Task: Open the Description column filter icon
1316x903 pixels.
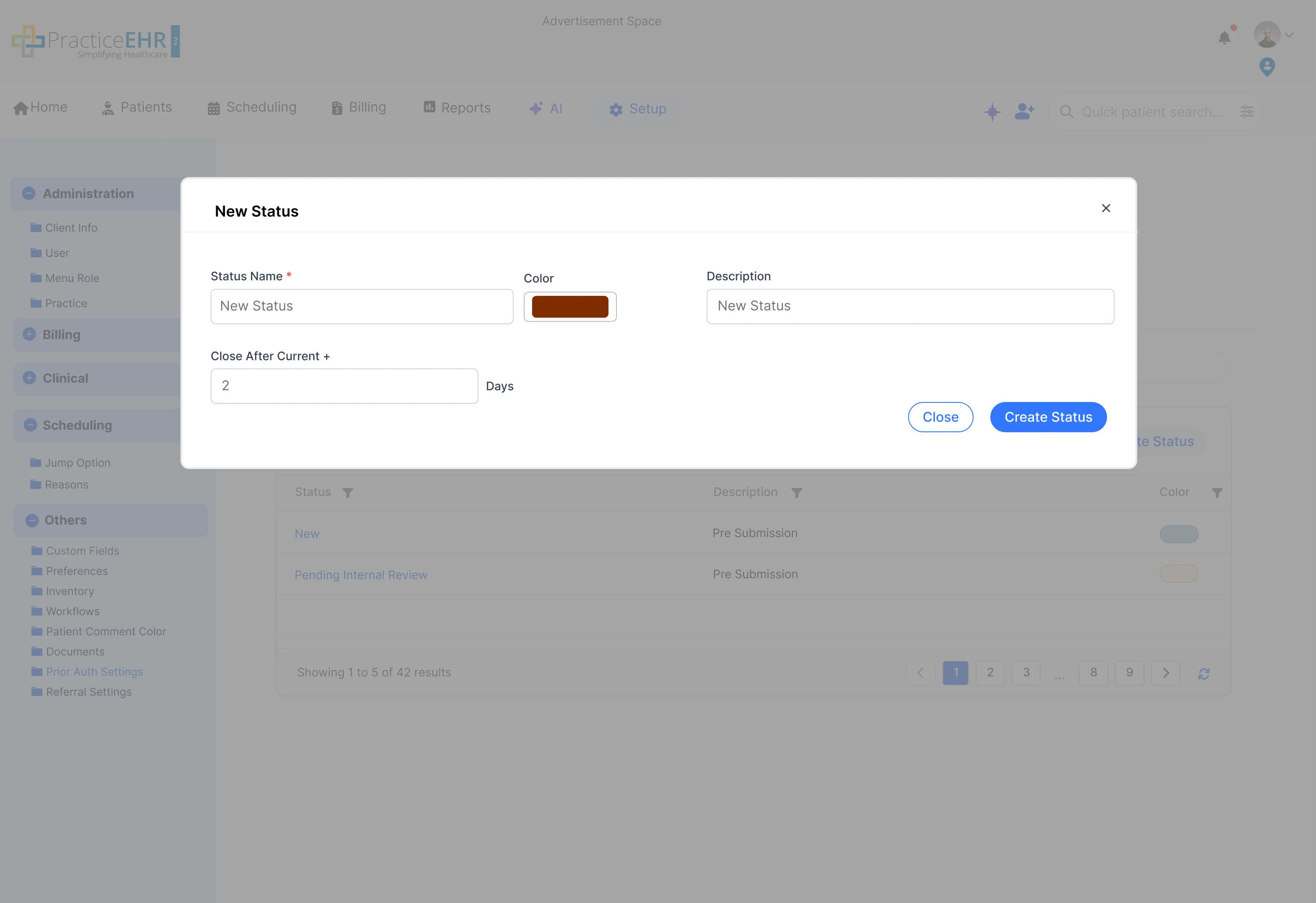Action: click(x=797, y=492)
